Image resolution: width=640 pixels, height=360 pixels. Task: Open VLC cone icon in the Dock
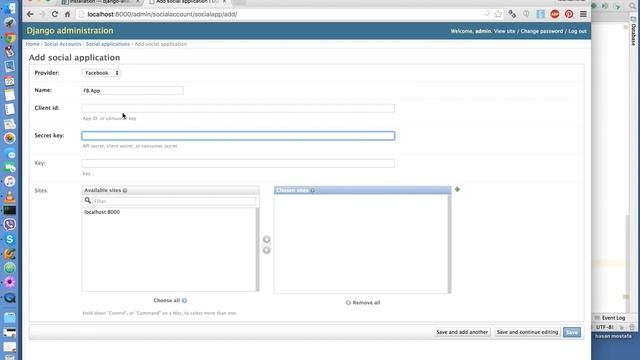(10, 197)
